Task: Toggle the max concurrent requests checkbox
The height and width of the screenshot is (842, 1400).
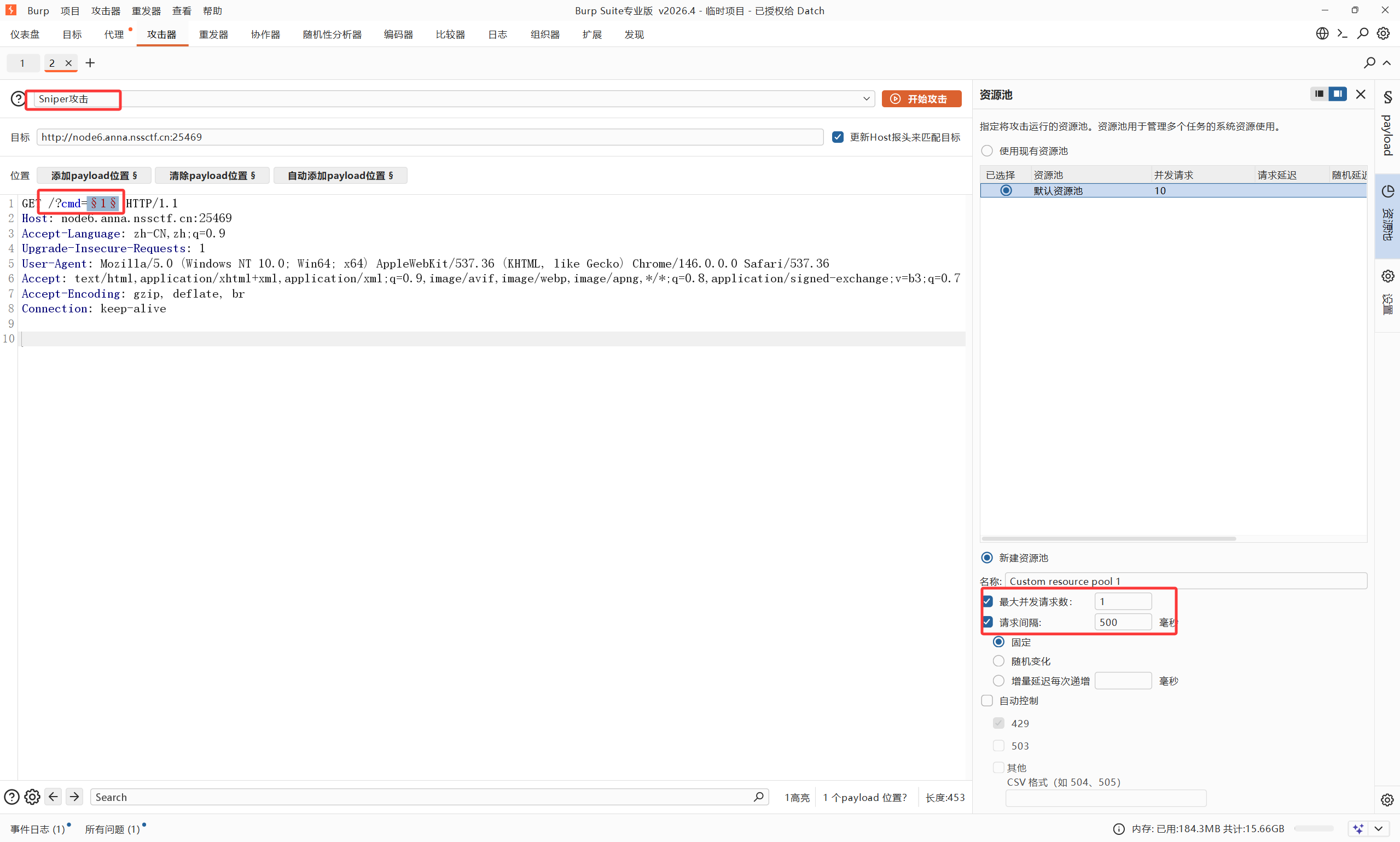Action: click(x=987, y=601)
